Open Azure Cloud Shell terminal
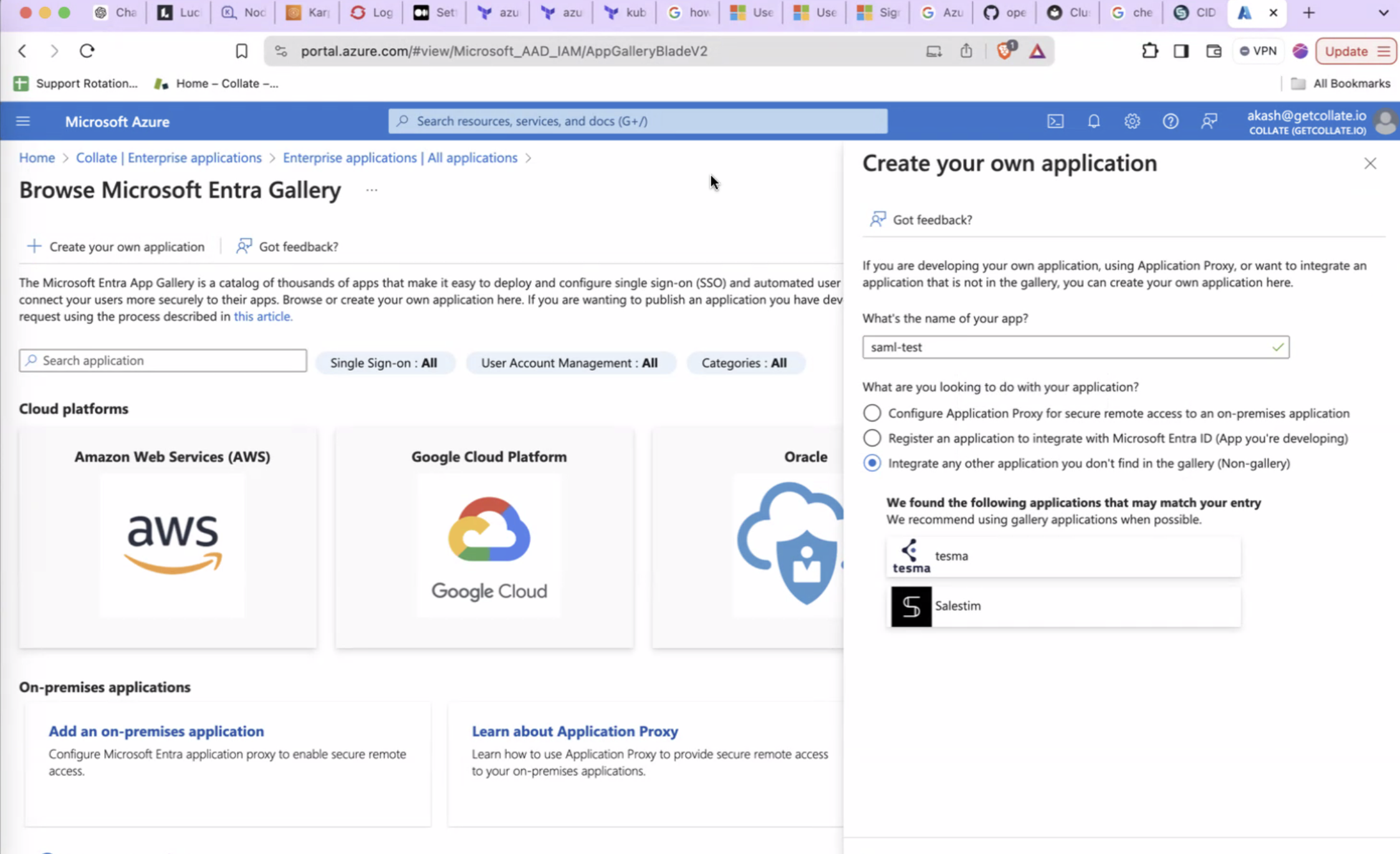The image size is (1400, 854). click(1056, 121)
